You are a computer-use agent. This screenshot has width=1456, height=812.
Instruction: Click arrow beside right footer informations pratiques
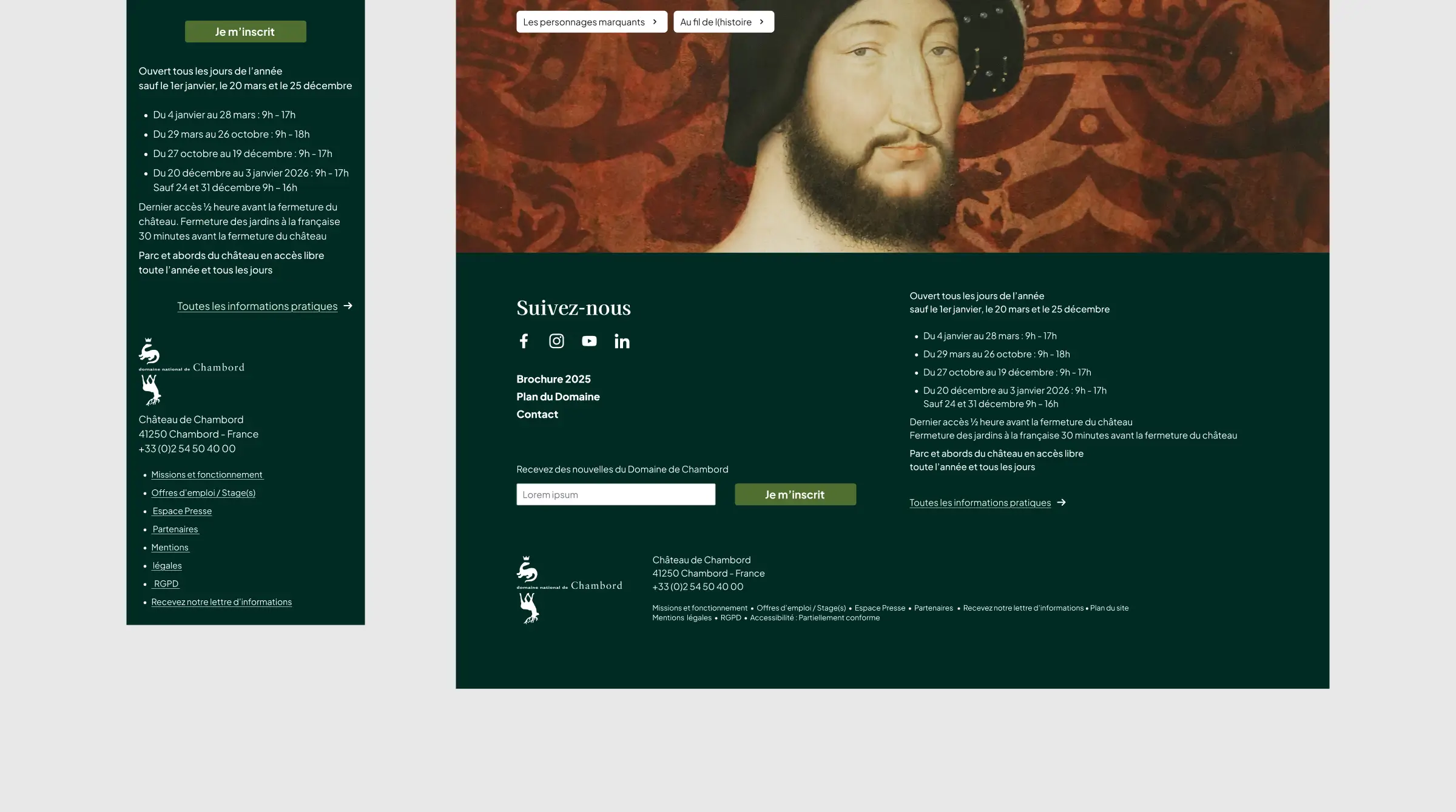[1061, 502]
